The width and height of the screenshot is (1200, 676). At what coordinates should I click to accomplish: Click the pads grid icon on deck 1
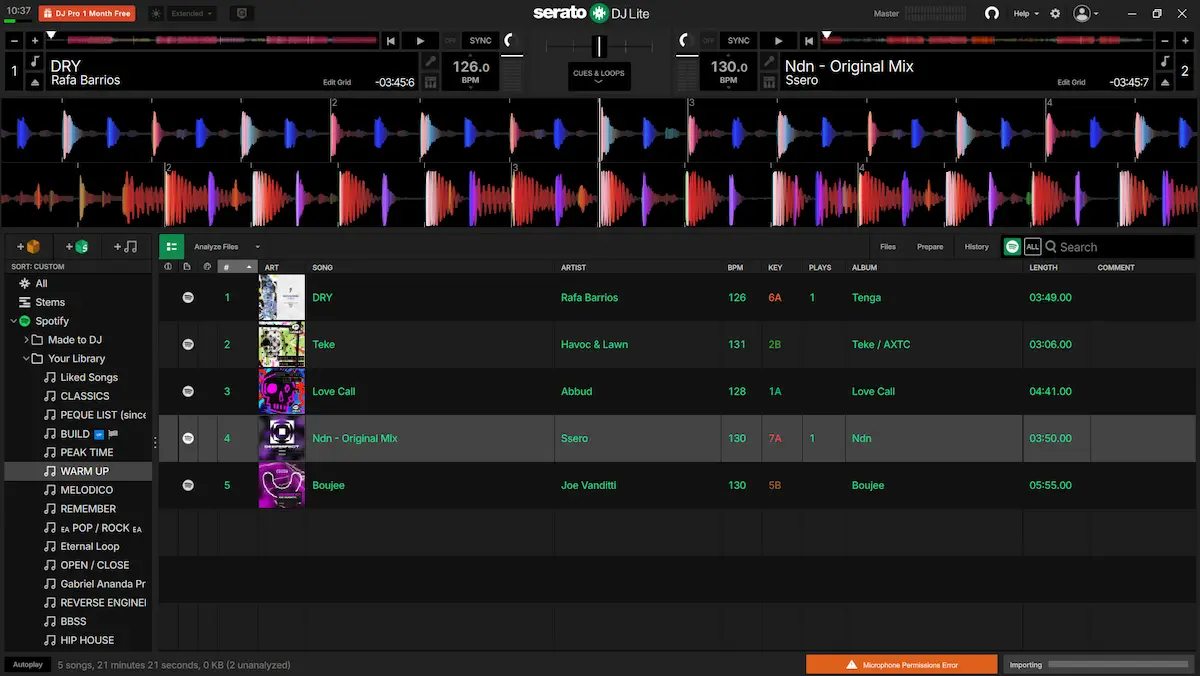[430, 83]
